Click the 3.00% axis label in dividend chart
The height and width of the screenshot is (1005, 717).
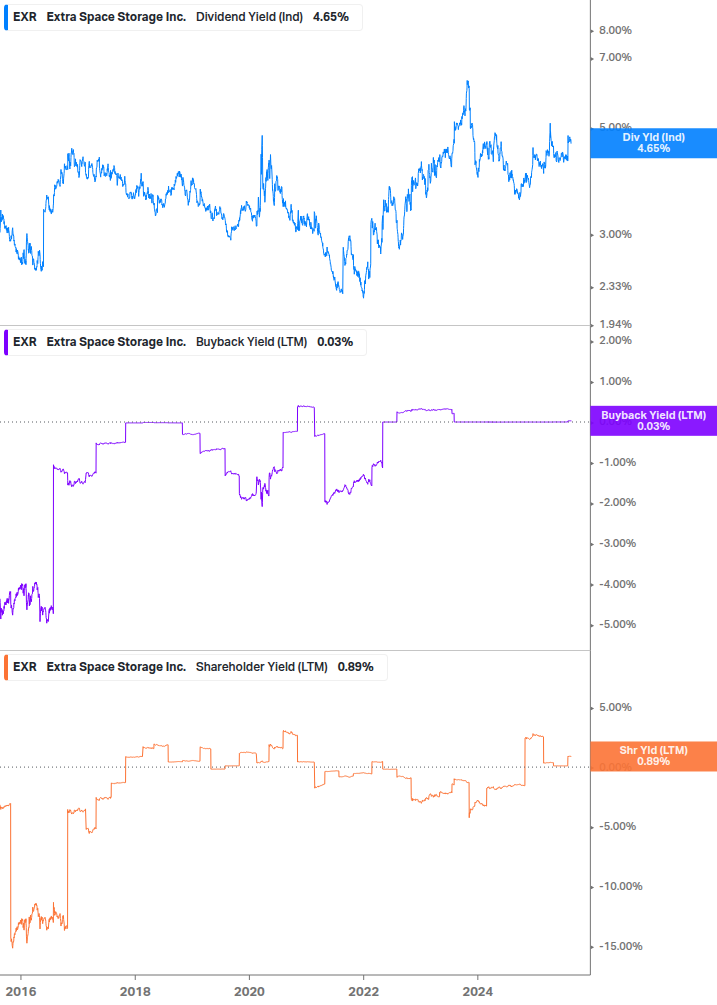[615, 235]
